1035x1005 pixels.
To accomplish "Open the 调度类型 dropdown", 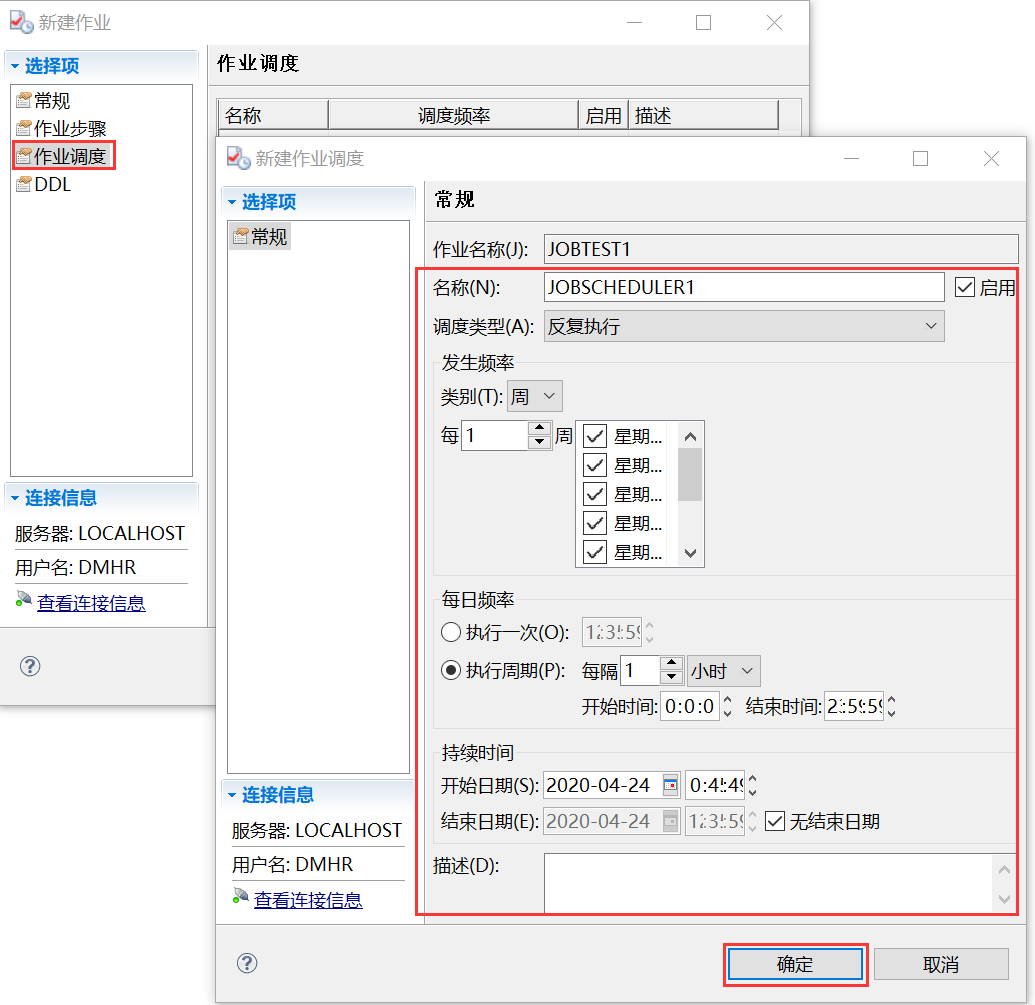I will tap(744, 326).
